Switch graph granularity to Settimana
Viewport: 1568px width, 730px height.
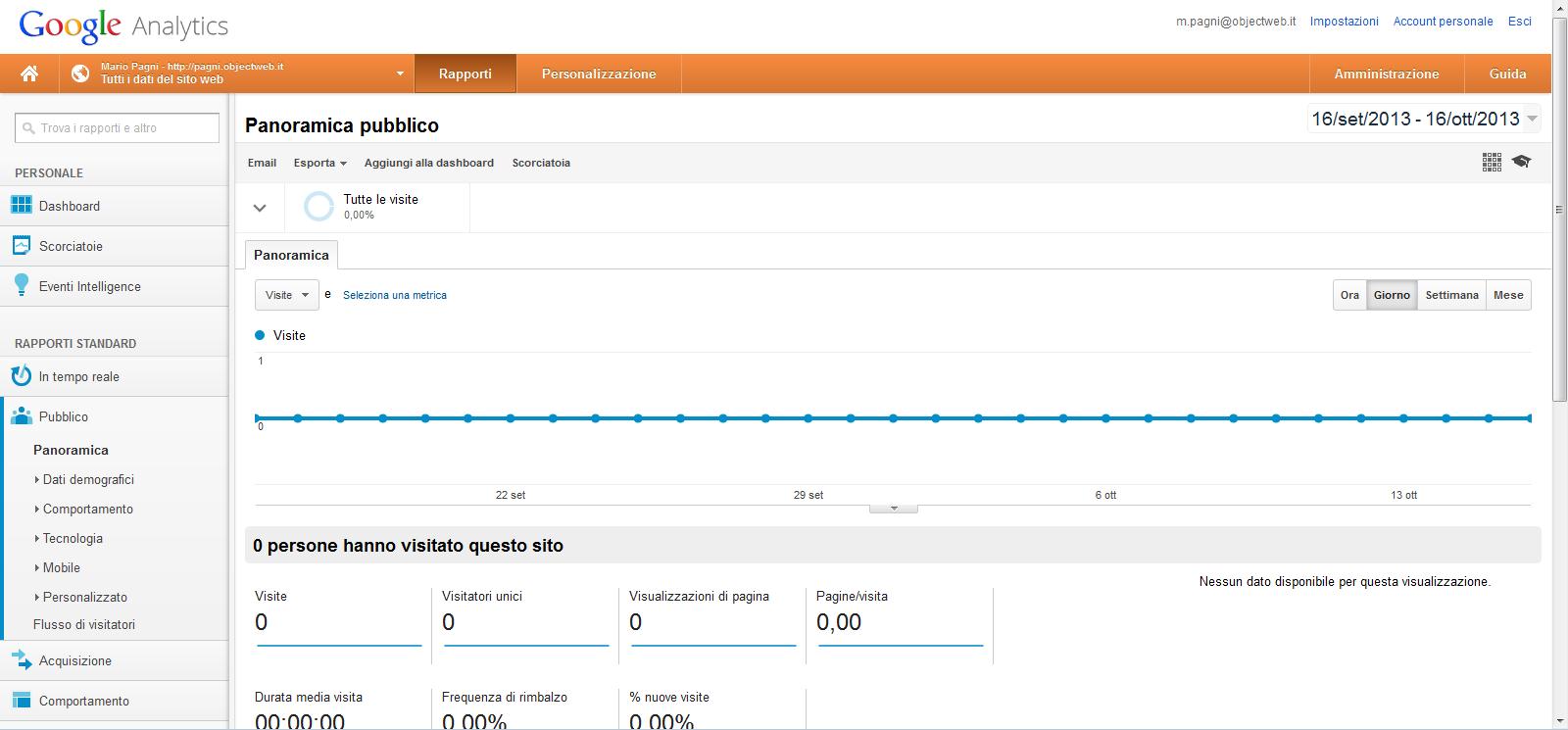pyautogui.click(x=1451, y=295)
